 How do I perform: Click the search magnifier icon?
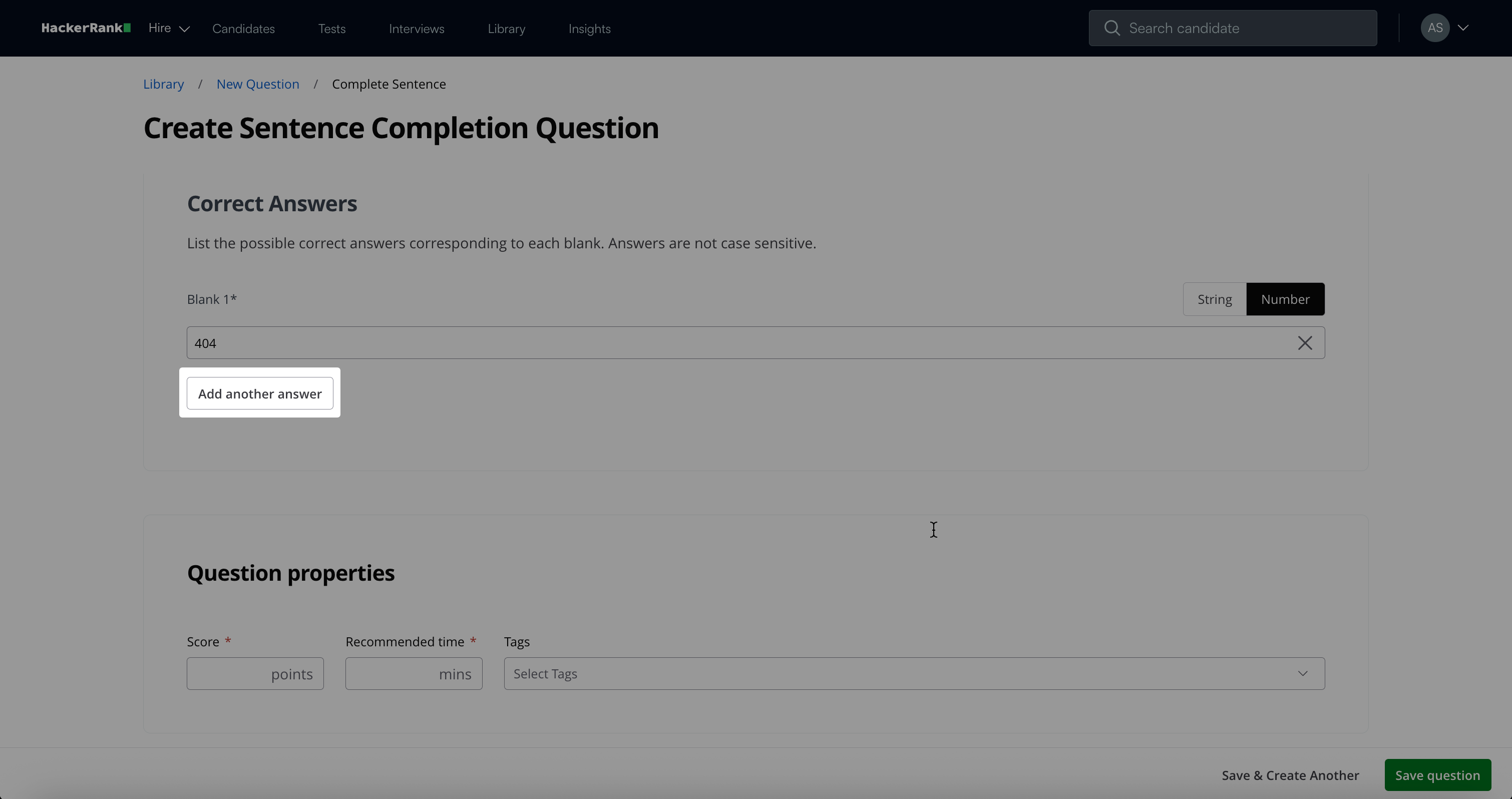click(1111, 28)
